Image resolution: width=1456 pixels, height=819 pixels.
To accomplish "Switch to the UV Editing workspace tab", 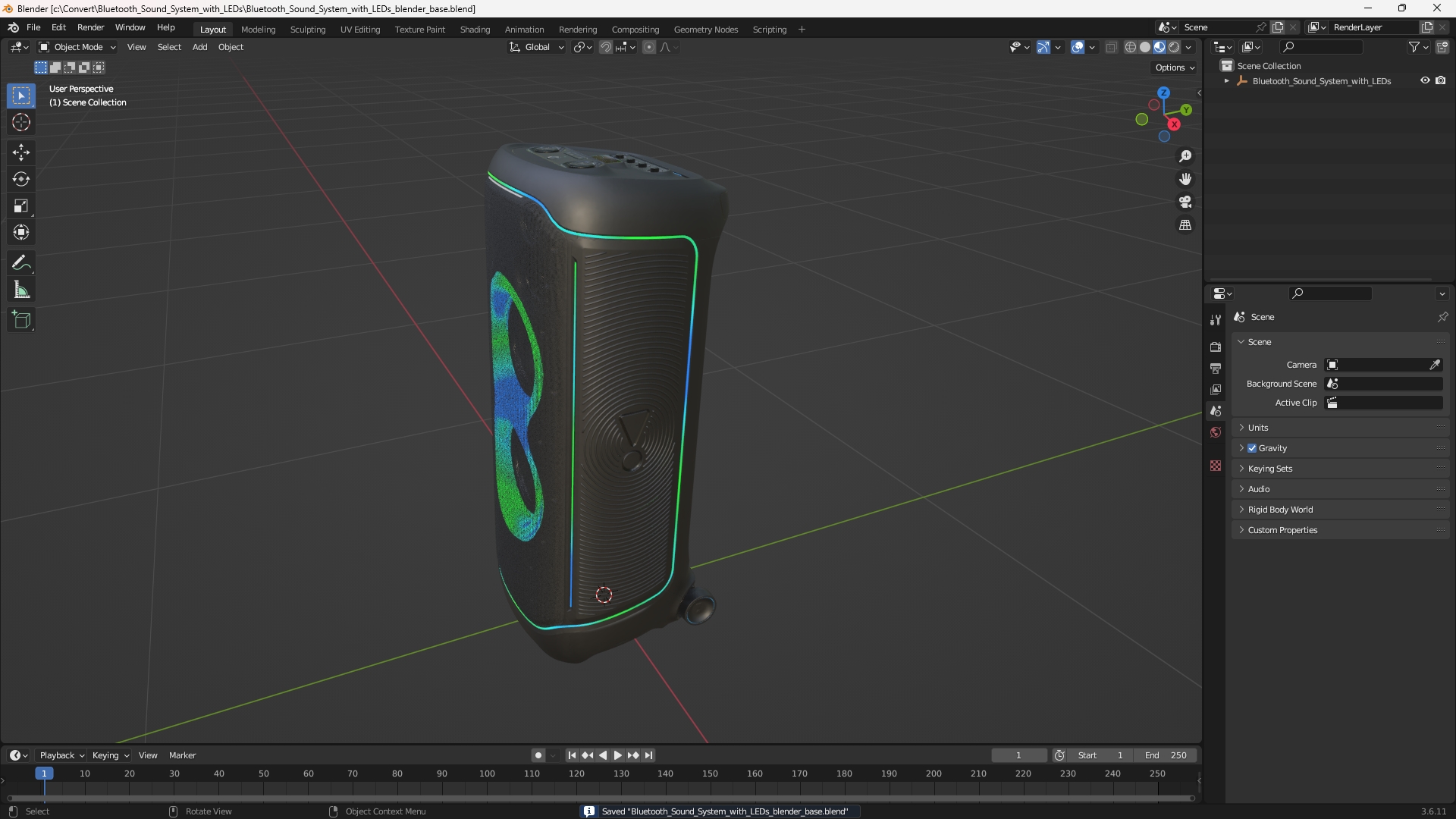I will 360,30.
